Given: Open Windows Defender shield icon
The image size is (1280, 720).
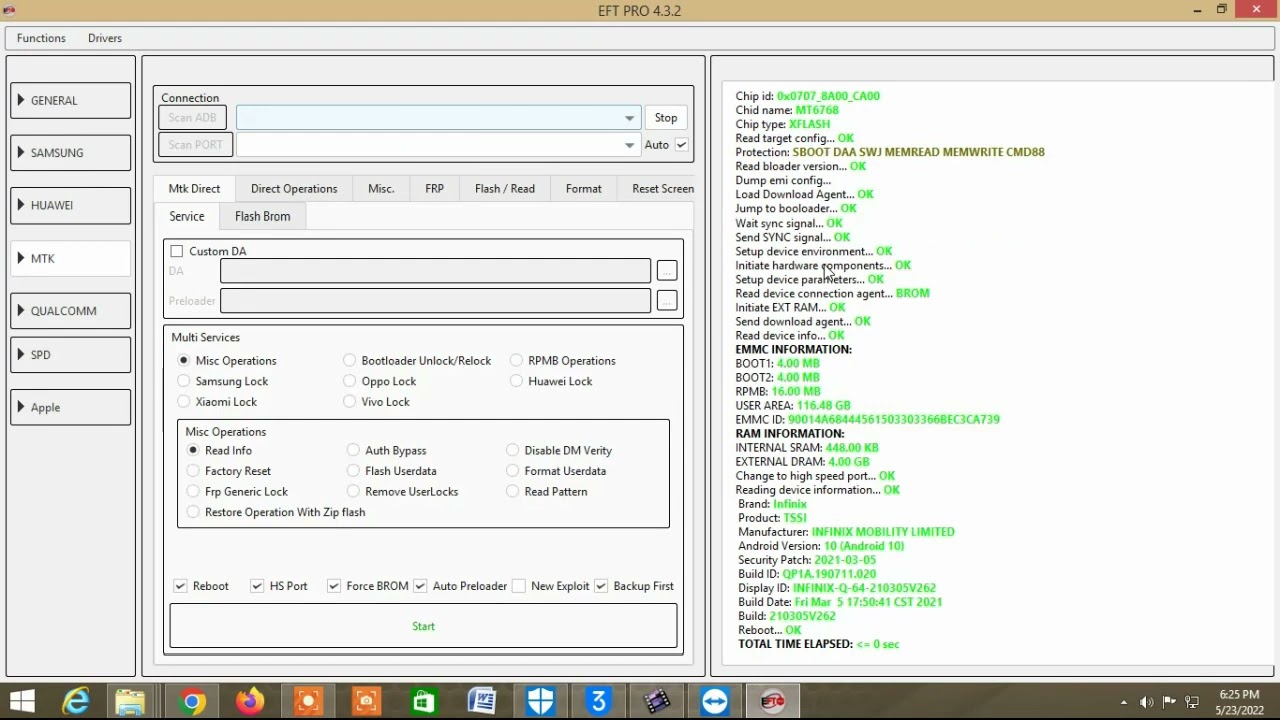Looking at the screenshot, I should click(540, 701).
